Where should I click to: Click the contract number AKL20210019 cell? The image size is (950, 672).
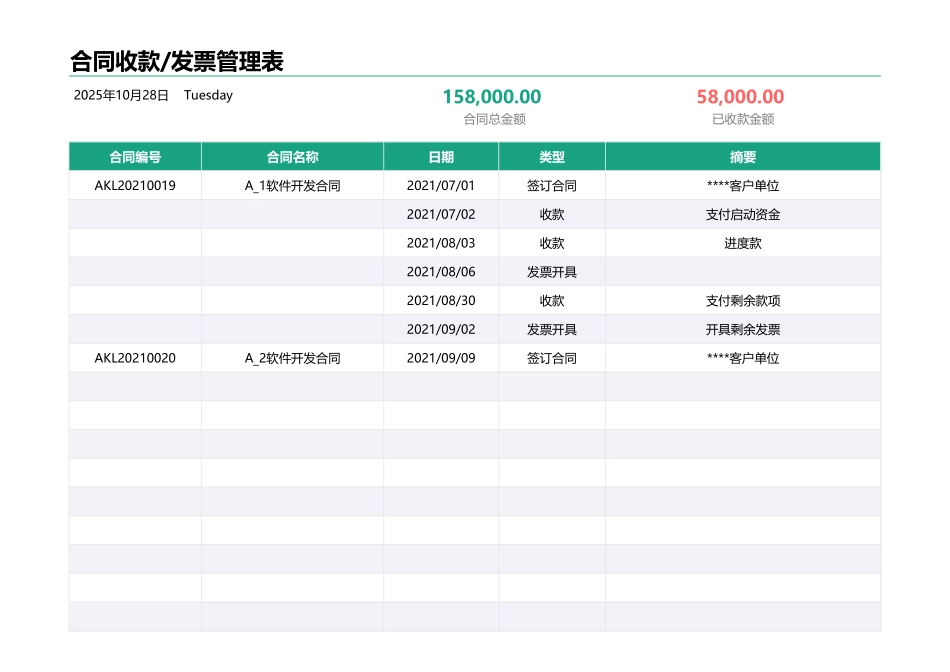(135, 185)
